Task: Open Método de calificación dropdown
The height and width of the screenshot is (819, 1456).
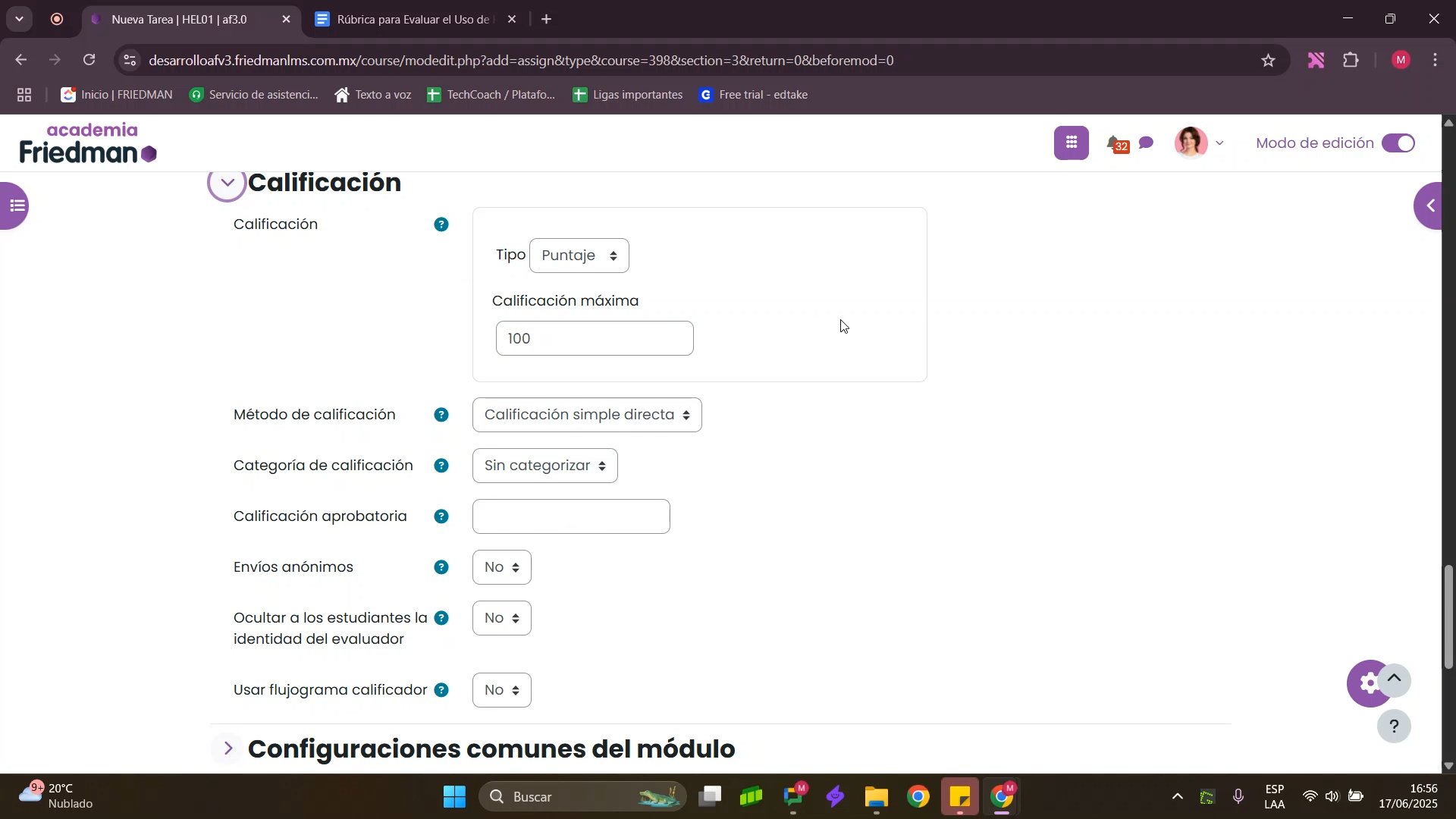Action: (586, 416)
